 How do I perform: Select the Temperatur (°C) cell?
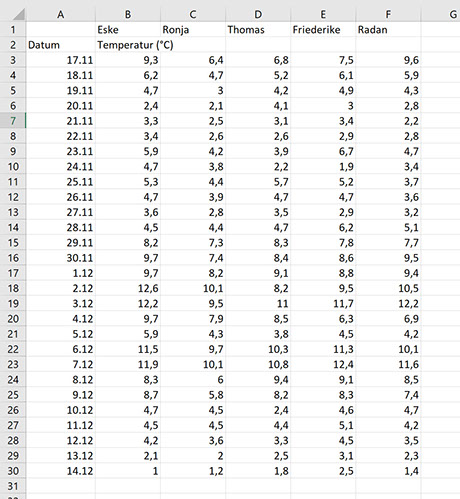pyautogui.click(x=135, y=45)
